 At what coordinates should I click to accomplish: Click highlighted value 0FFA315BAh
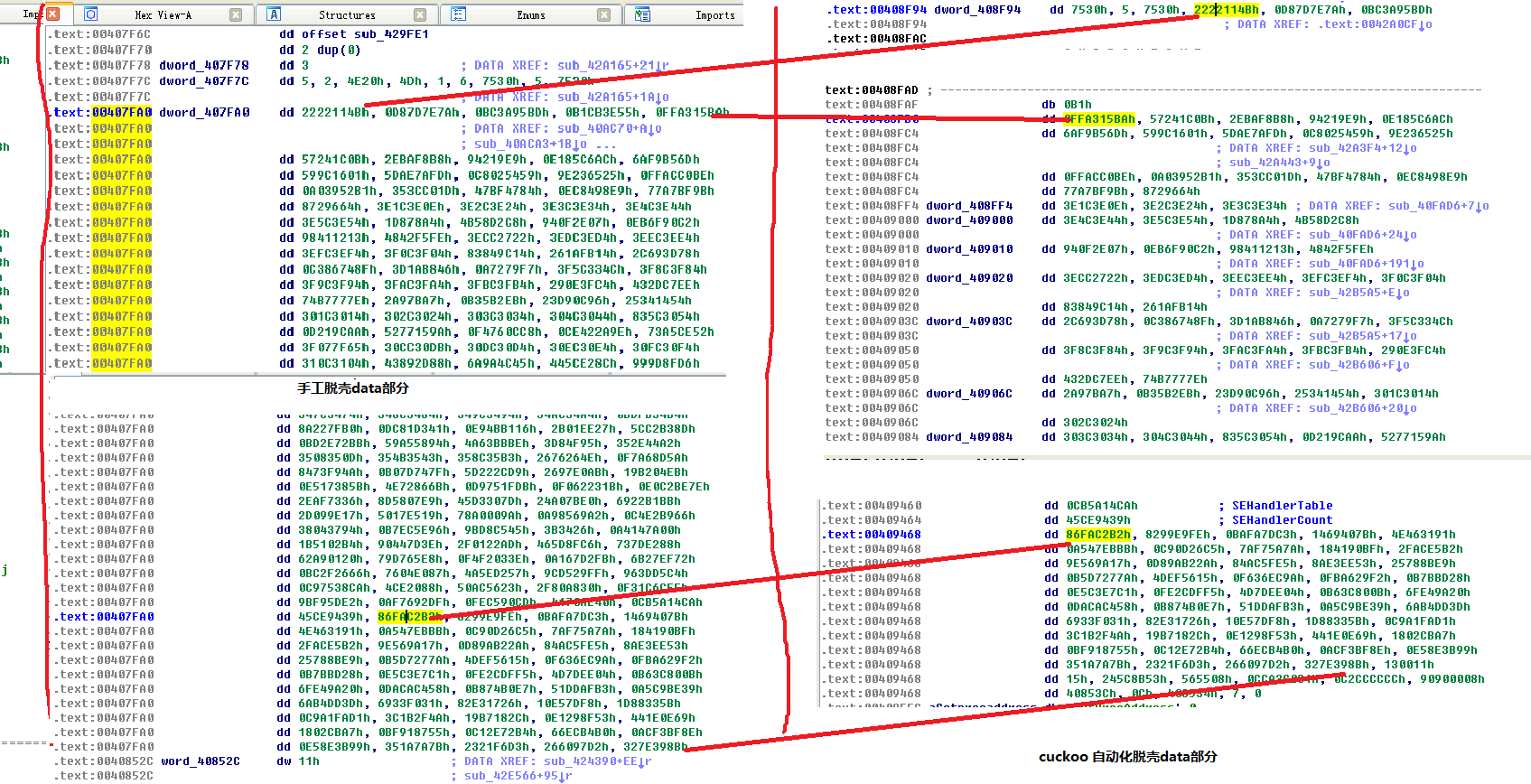click(x=1100, y=119)
